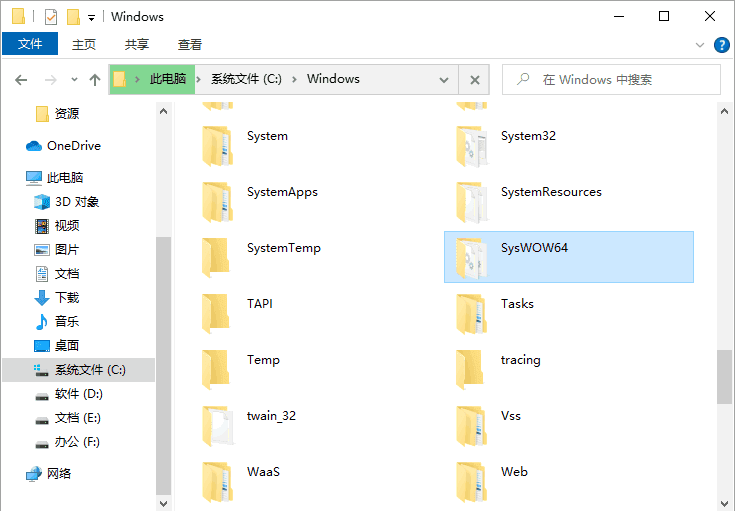Click 系统文件 (C:) in the address bar

click(x=246, y=79)
